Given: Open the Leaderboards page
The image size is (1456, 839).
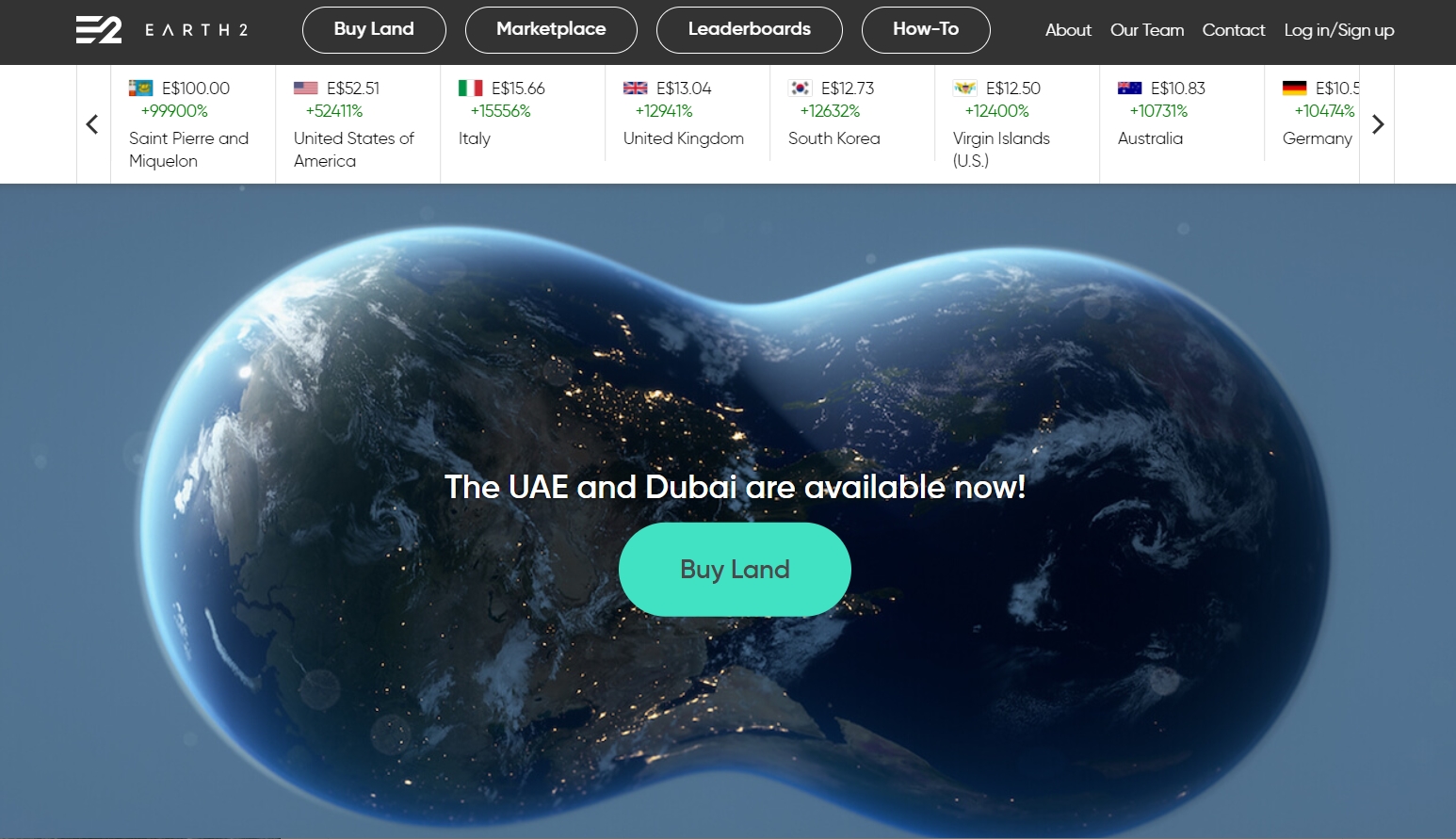Looking at the screenshot, I should click(x=750, y=30).
